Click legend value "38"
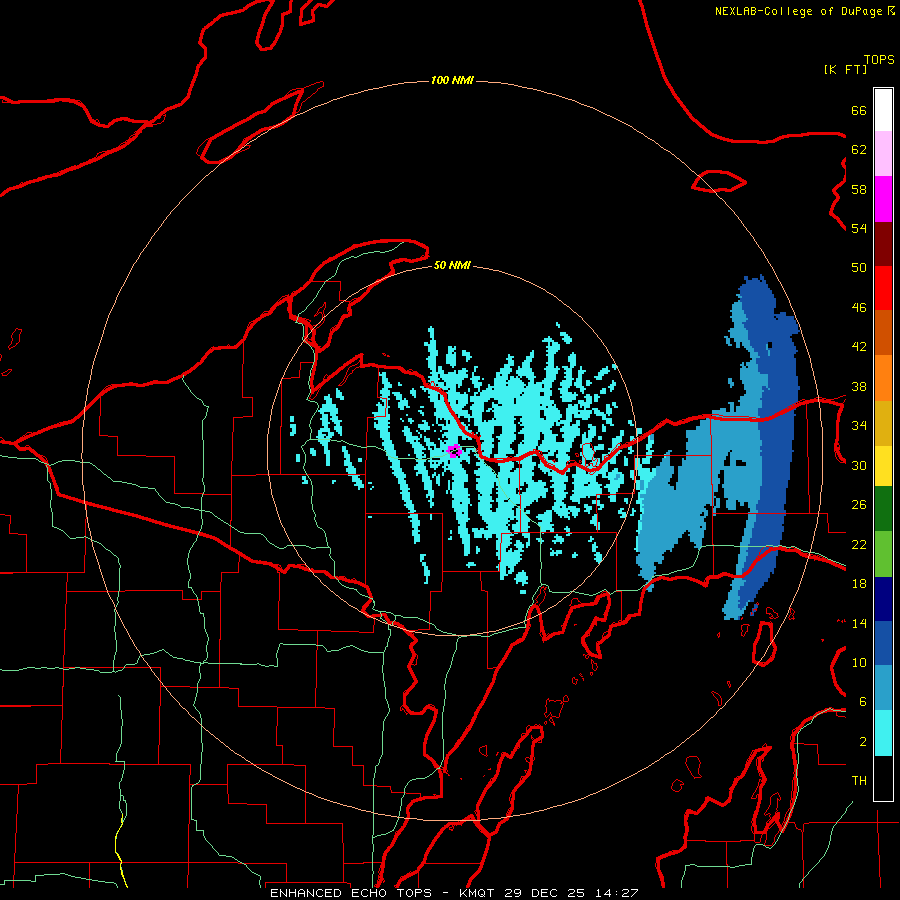 coord(859,386)
